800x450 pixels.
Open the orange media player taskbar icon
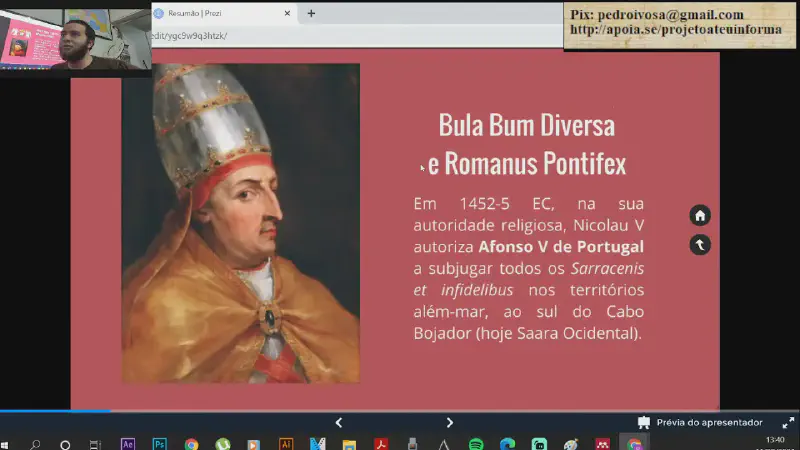point(254,444)
